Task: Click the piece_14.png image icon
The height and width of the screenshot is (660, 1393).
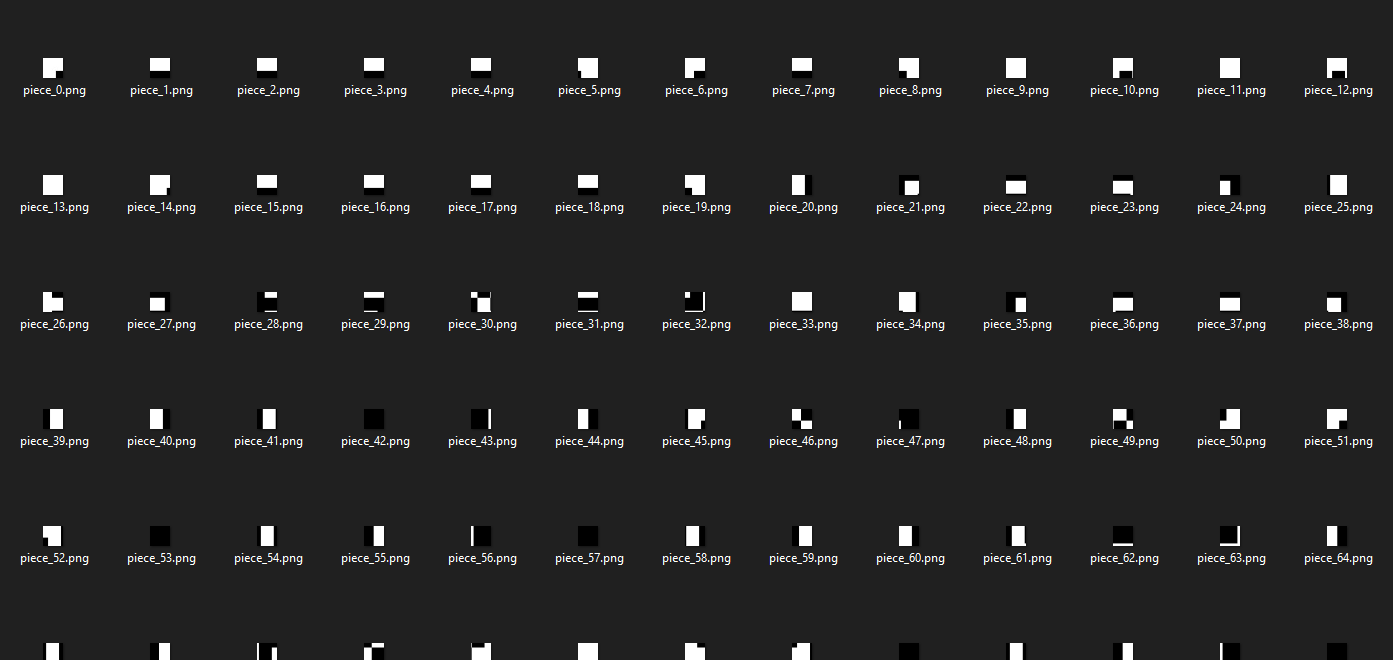Action: (x=161, y=185)
